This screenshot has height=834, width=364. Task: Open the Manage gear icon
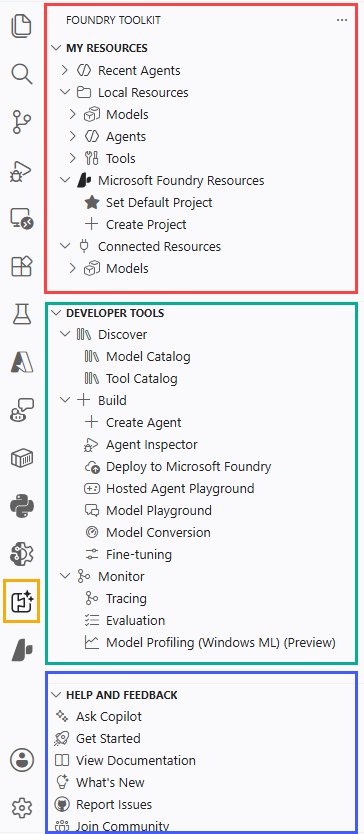point(22,808)
